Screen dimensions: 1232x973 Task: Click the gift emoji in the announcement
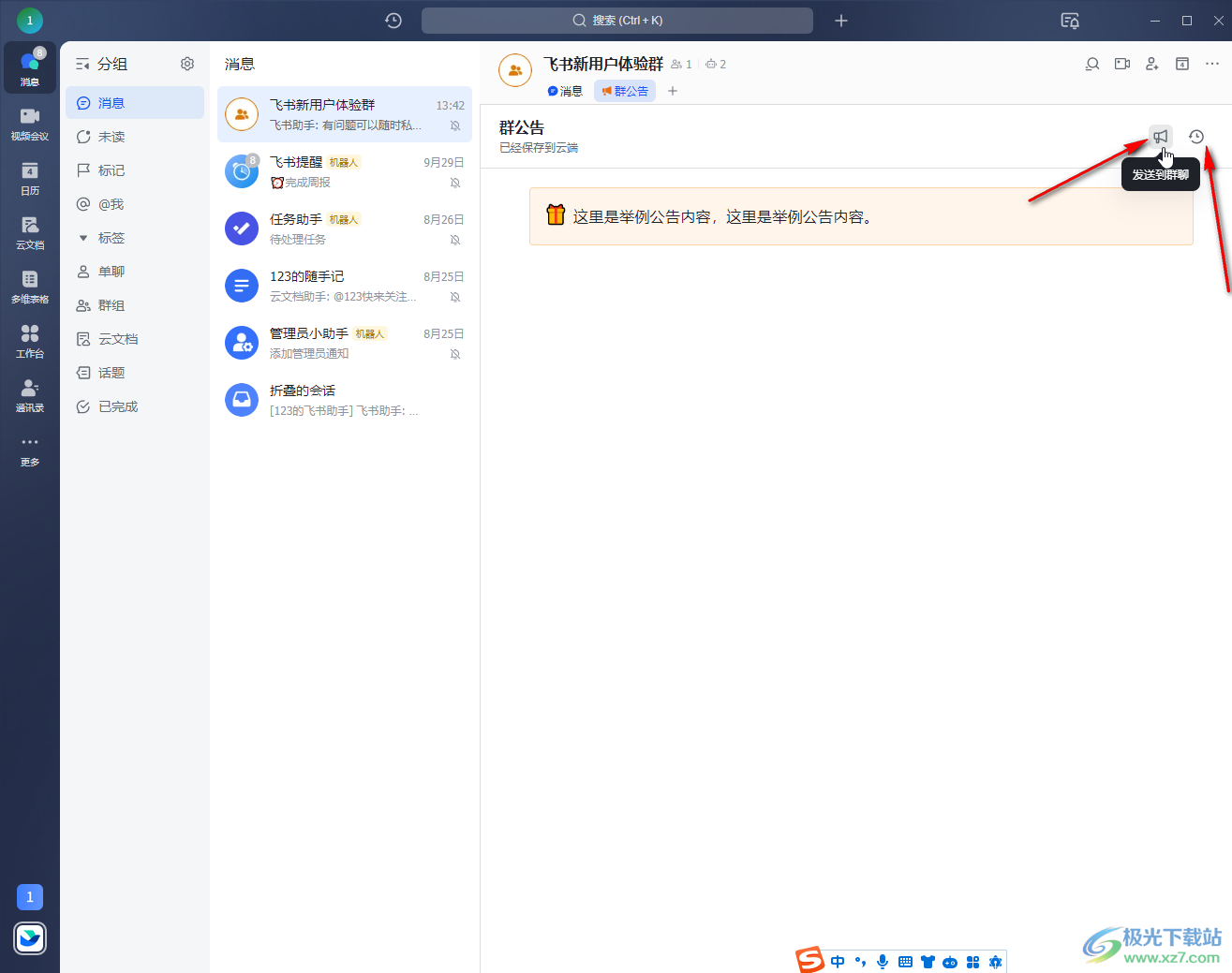tap(556, 215)
